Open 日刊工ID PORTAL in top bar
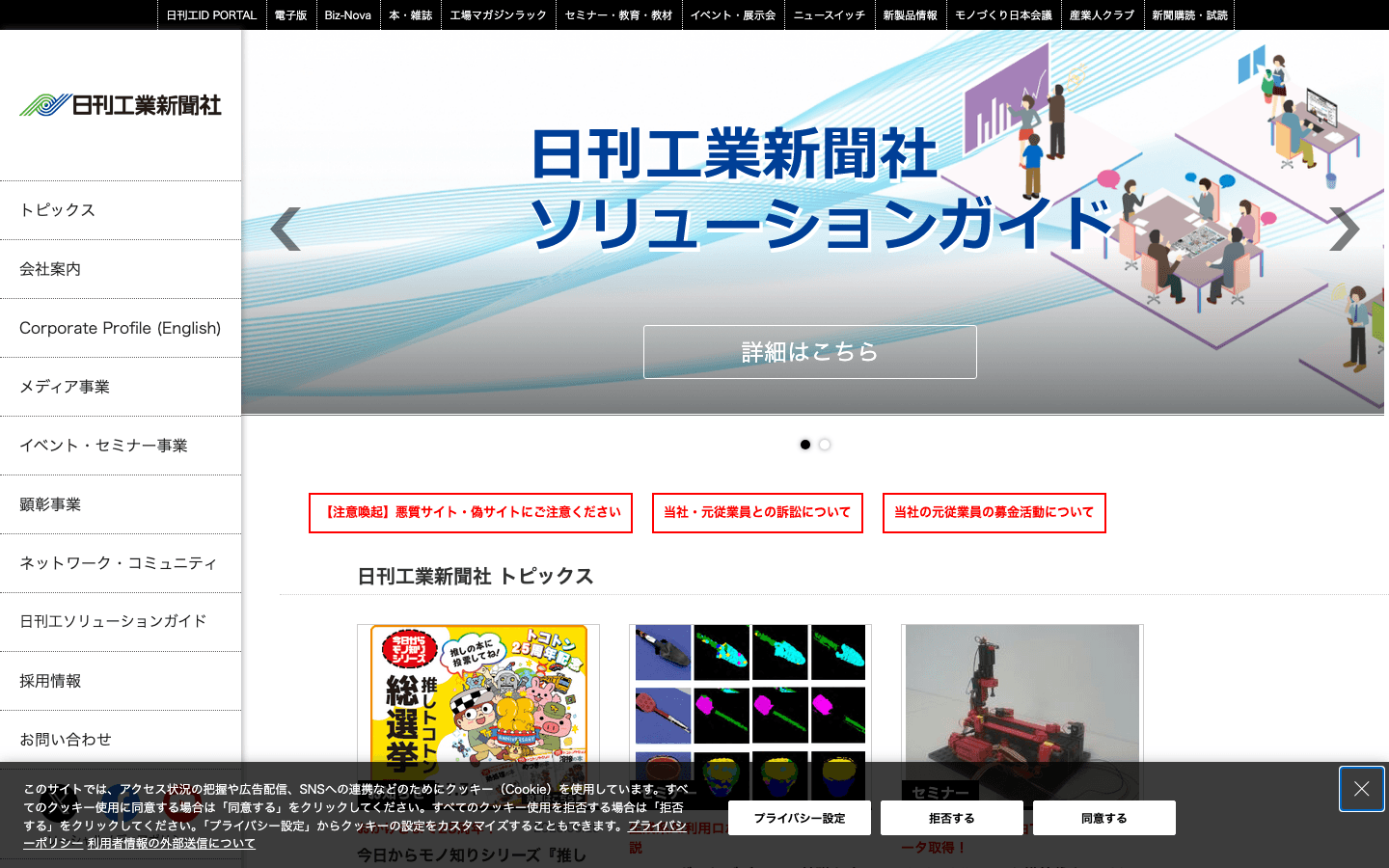The width and height of the screenshot is (1389, 868). tap(211, 15)
